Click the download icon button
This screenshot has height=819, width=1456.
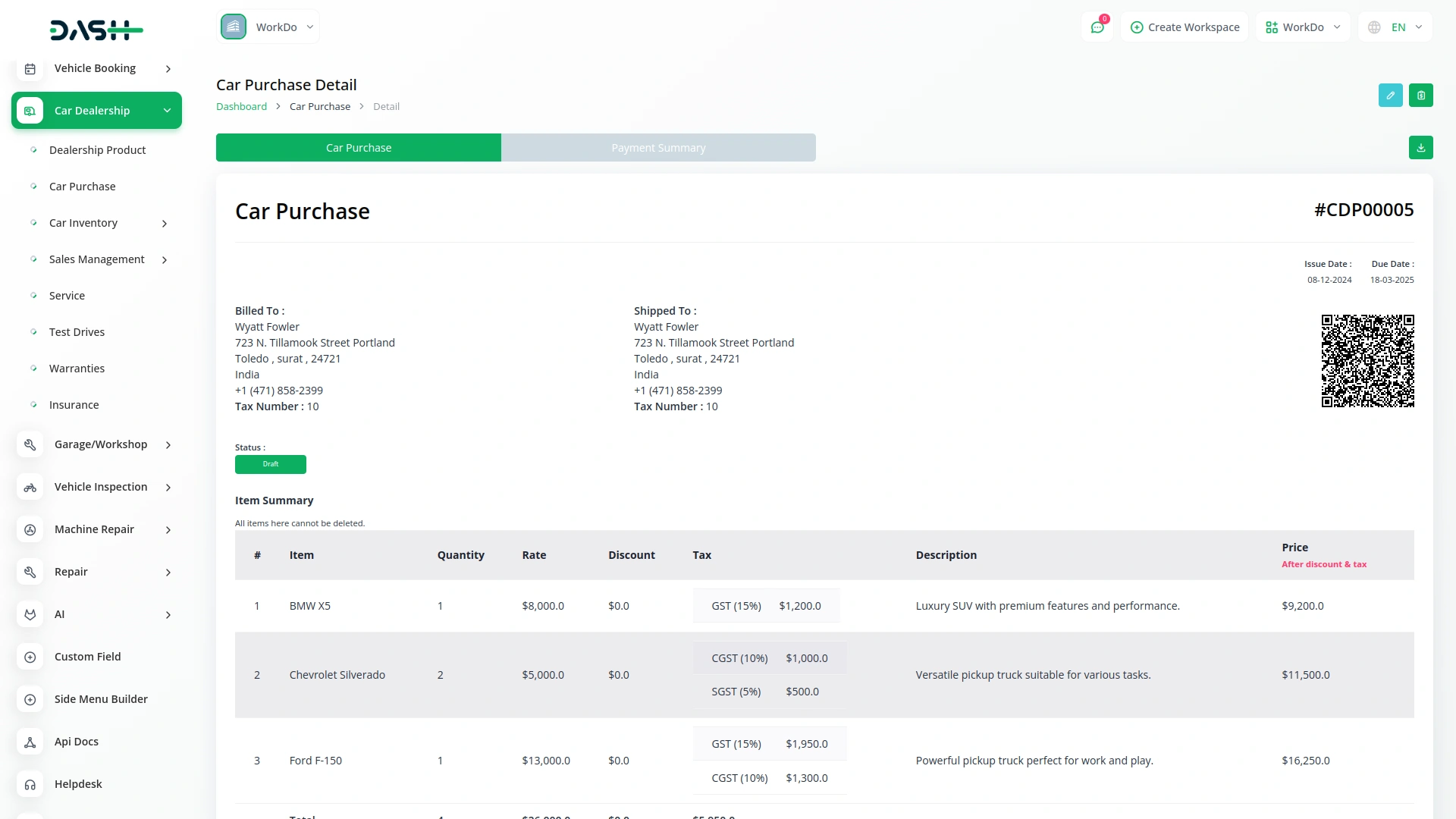pos(1420,148)
